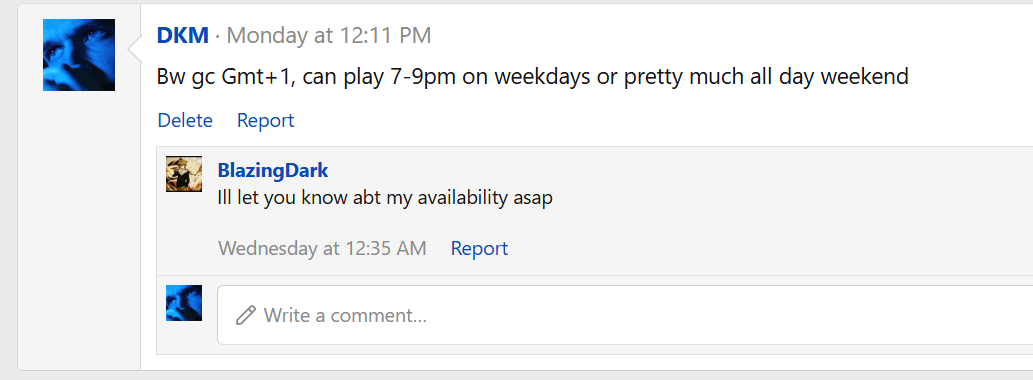
Task: Select the dot separator after DKM's name
Action: [x=217, y=36]
